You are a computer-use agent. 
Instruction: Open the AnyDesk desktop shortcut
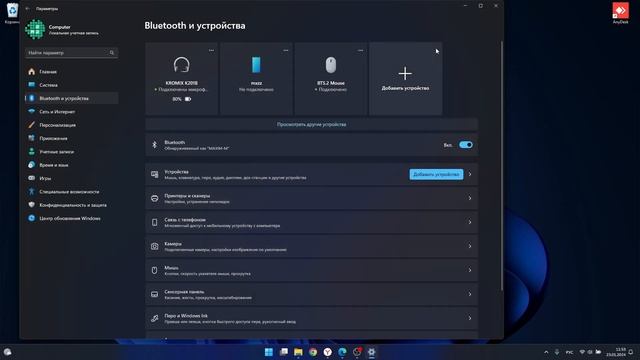tap(620, 13)
